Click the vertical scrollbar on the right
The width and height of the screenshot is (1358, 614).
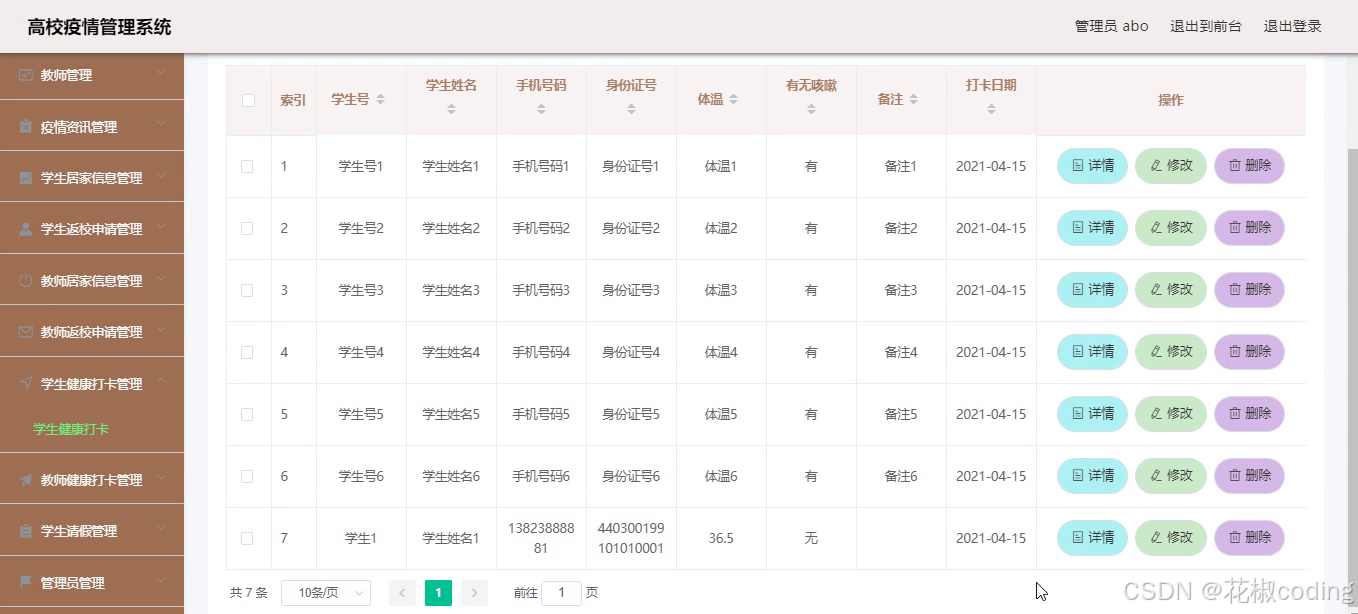pyautogui.click(x=1353, y=380)
